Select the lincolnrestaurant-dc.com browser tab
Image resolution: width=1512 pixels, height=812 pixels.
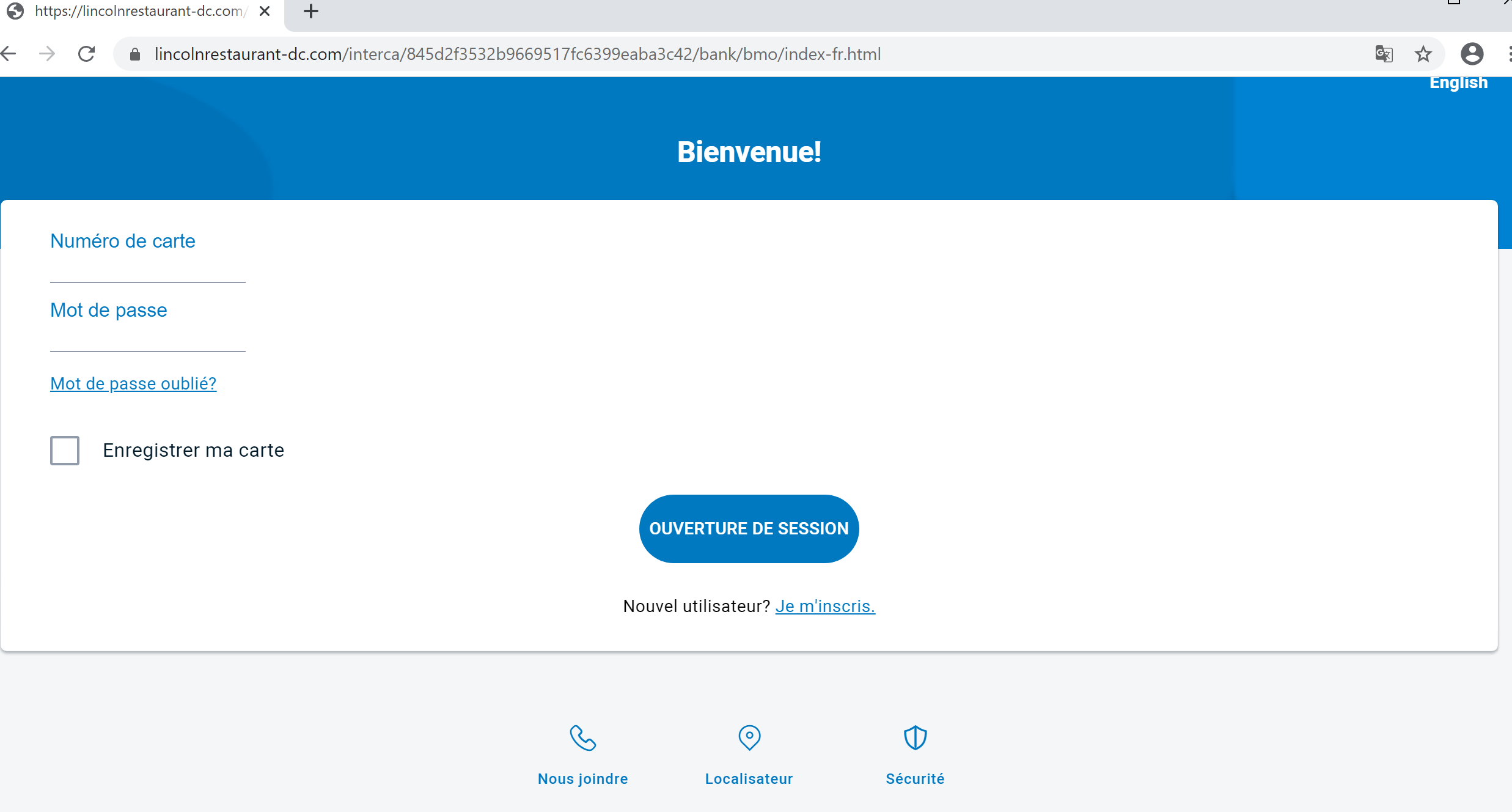[x=138, y=11]
